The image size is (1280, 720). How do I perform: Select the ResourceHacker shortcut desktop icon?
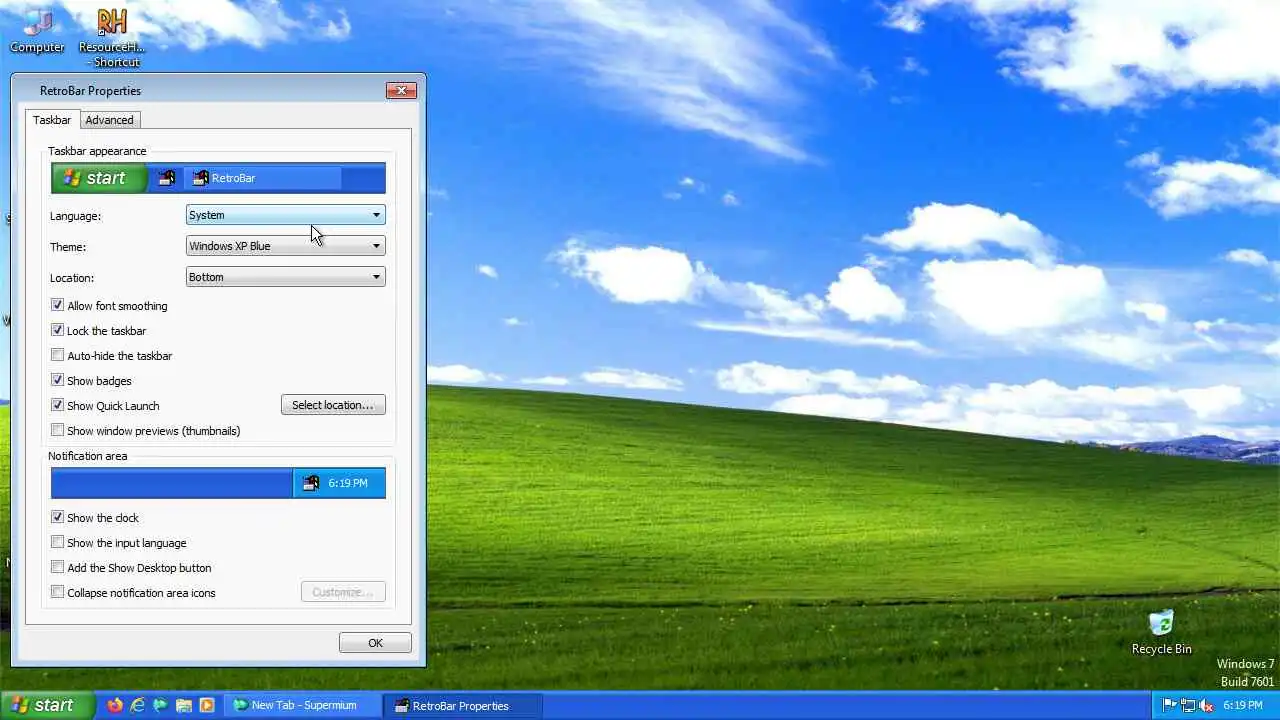click(112, 37)
